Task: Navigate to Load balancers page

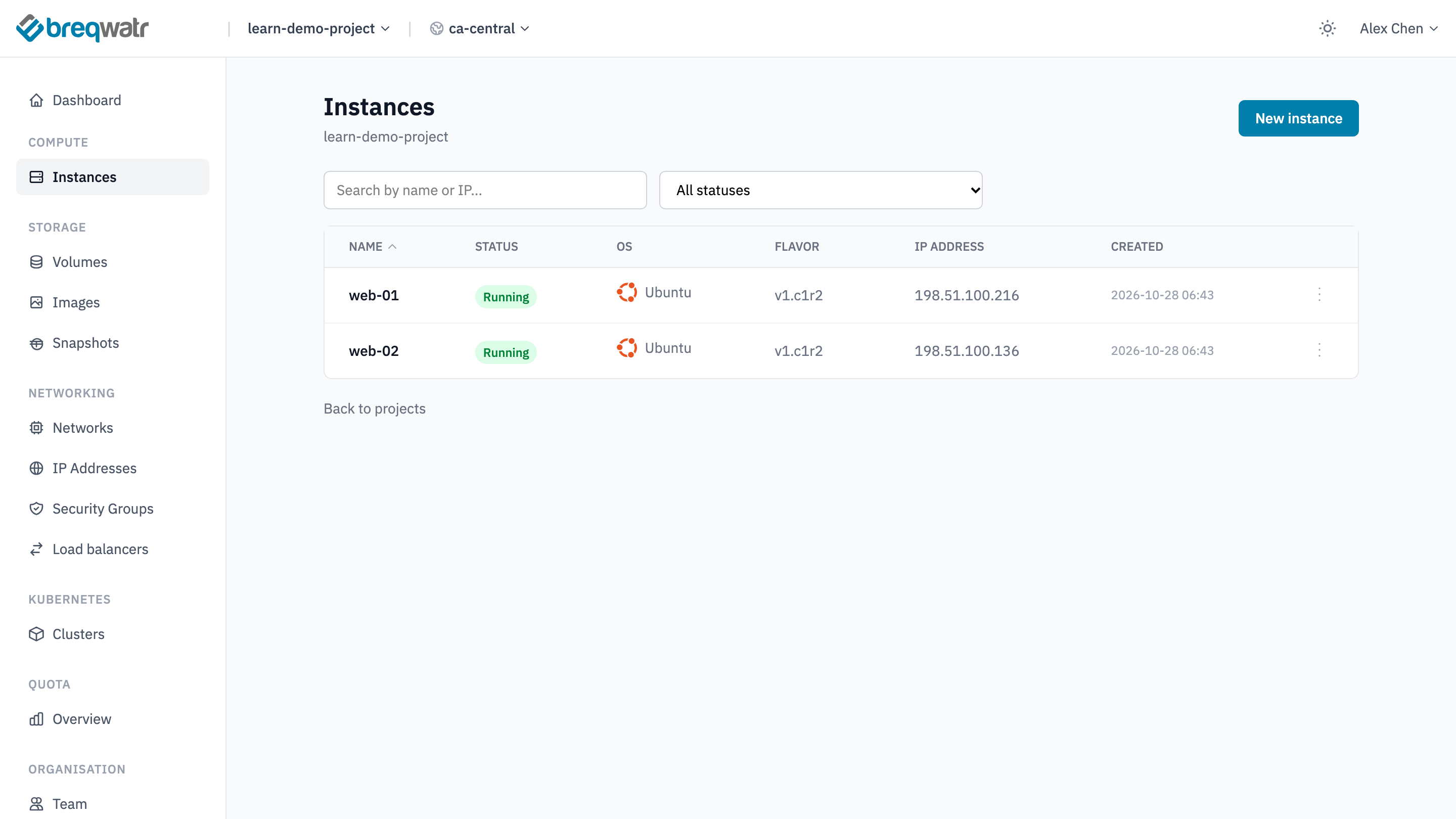Action: (x=112, y=549)
